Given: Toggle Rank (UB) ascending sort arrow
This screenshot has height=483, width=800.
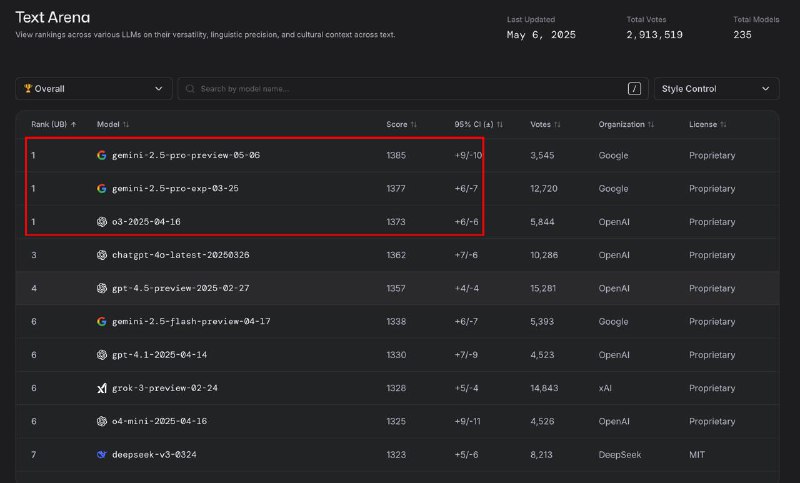Looking at the screenshot, I should 73,124.
